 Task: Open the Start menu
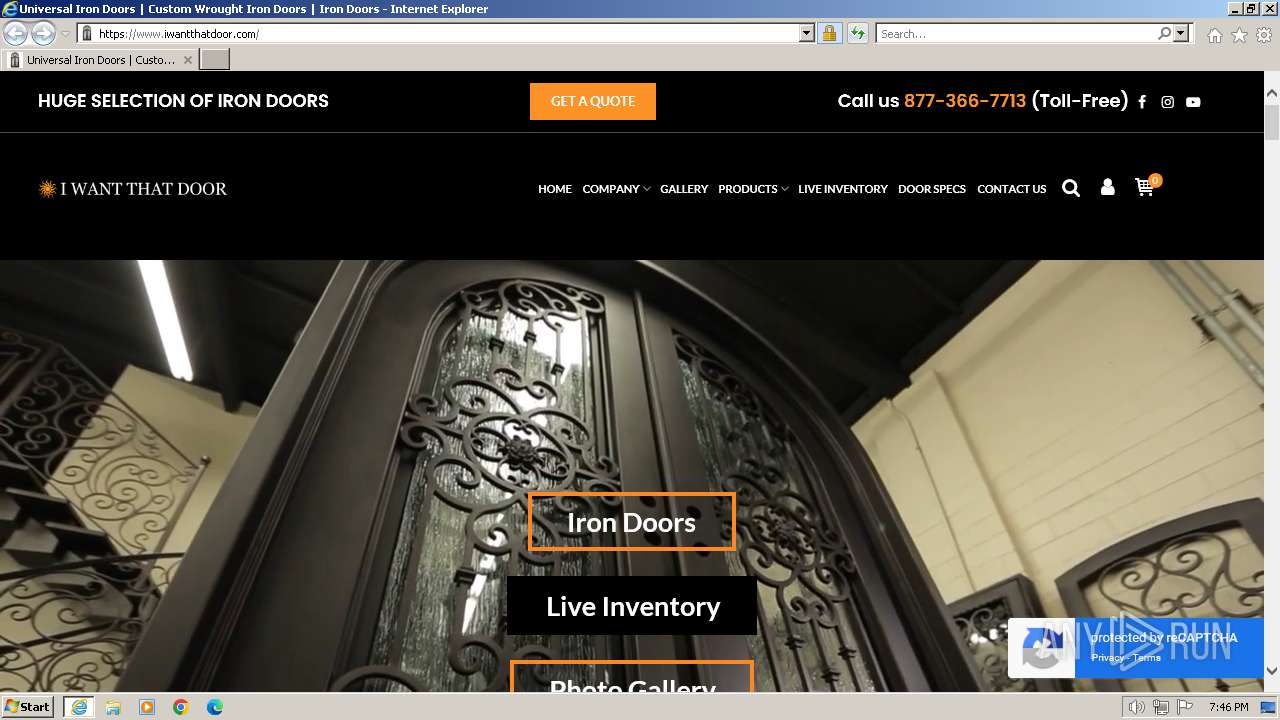pyautogui.click(x=28, y=707)
